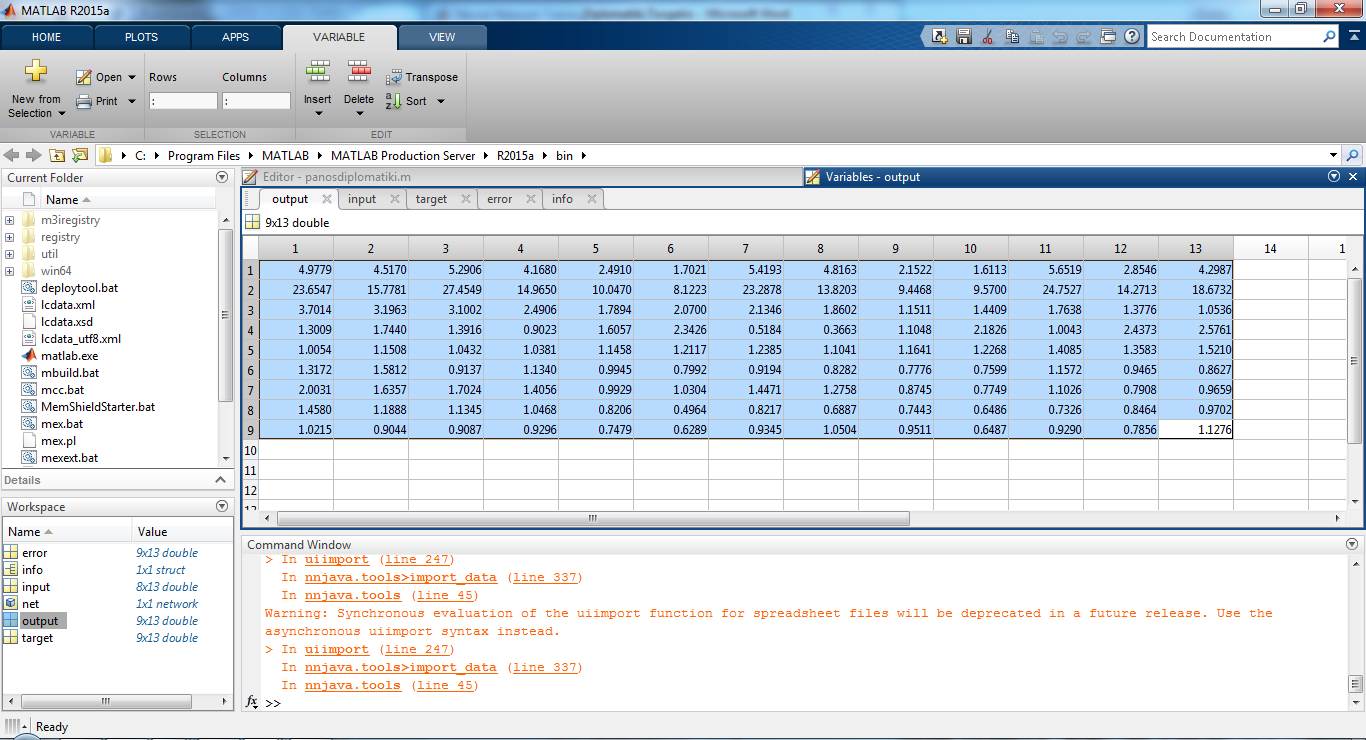Expand the m3iregistry folder
The height and width of the screenshot is (740, 1366).
9,220
